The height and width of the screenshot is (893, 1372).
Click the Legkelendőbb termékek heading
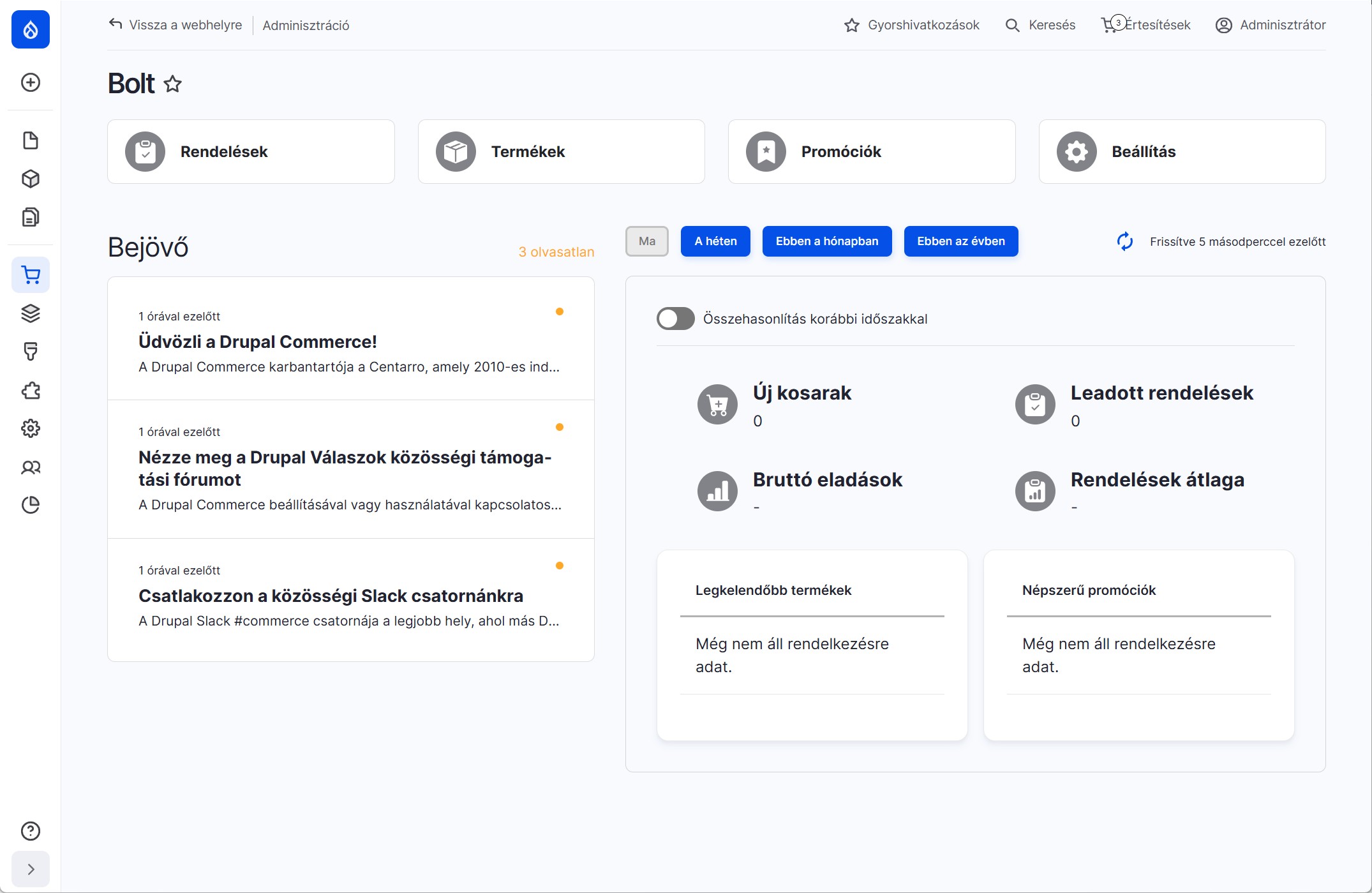(773, 590)
